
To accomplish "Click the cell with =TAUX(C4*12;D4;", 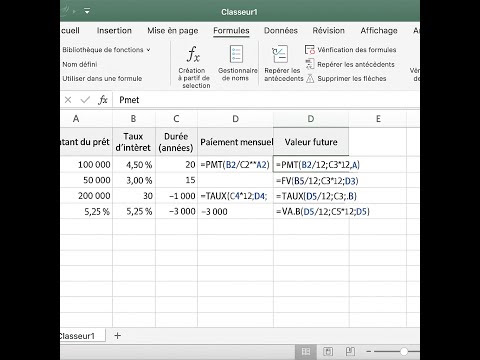I will tap(235, 196).
